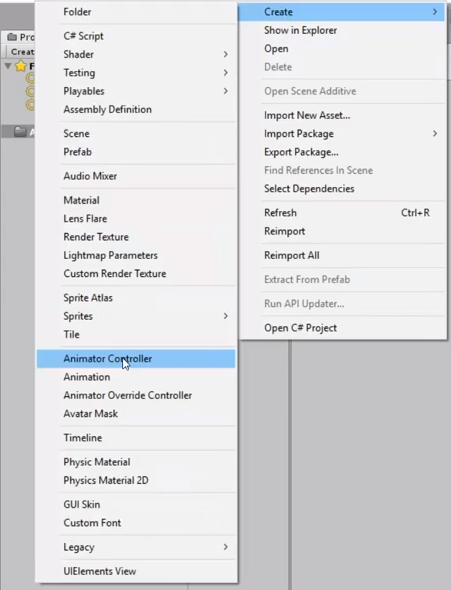
Task: Switch to the Project panel tab
Action: coord(20,37)
